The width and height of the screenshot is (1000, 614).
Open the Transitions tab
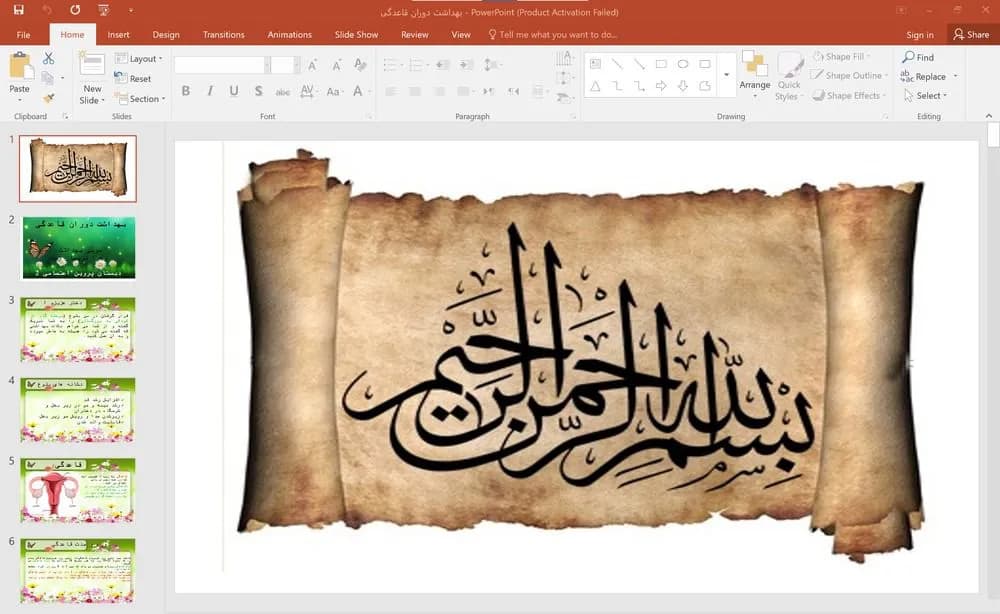223,34
